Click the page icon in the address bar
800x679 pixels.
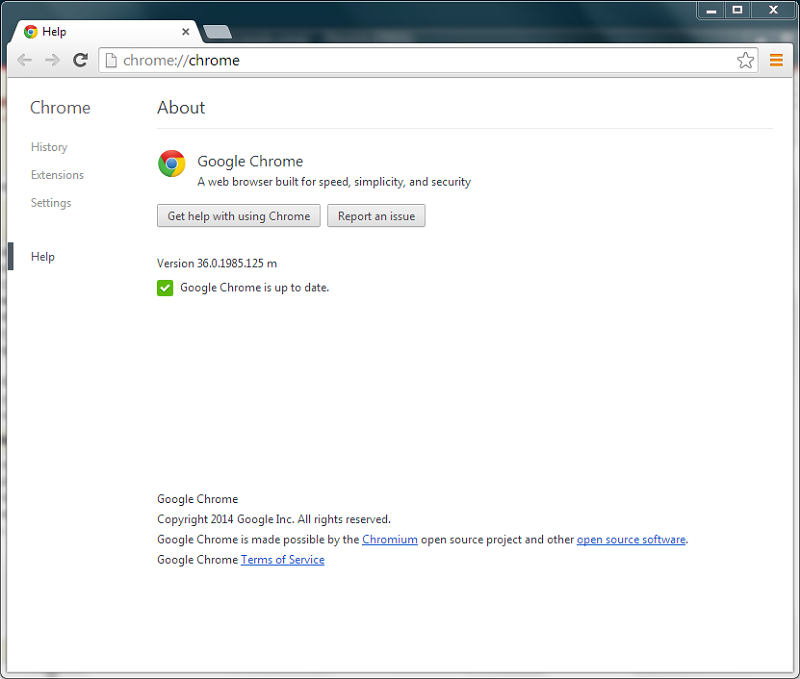click(111, 60)
